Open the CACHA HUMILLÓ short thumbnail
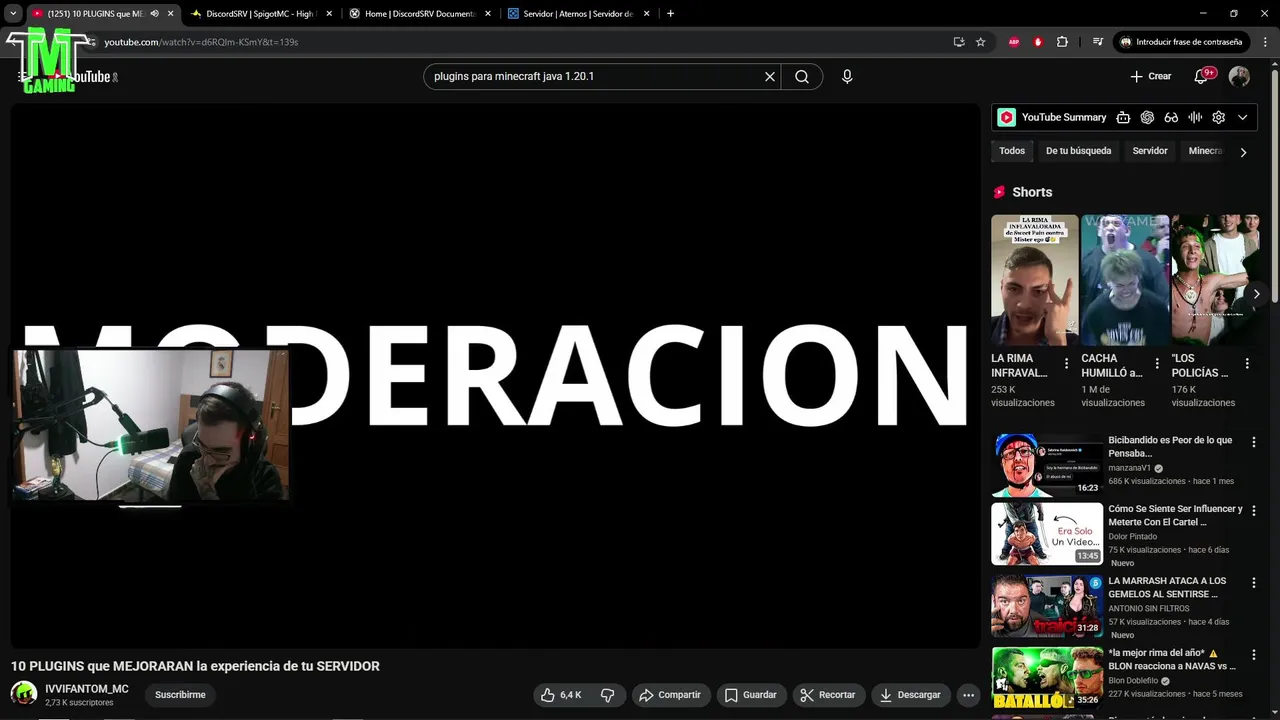Screen dimensions: 1280x720 point(1125,280)
